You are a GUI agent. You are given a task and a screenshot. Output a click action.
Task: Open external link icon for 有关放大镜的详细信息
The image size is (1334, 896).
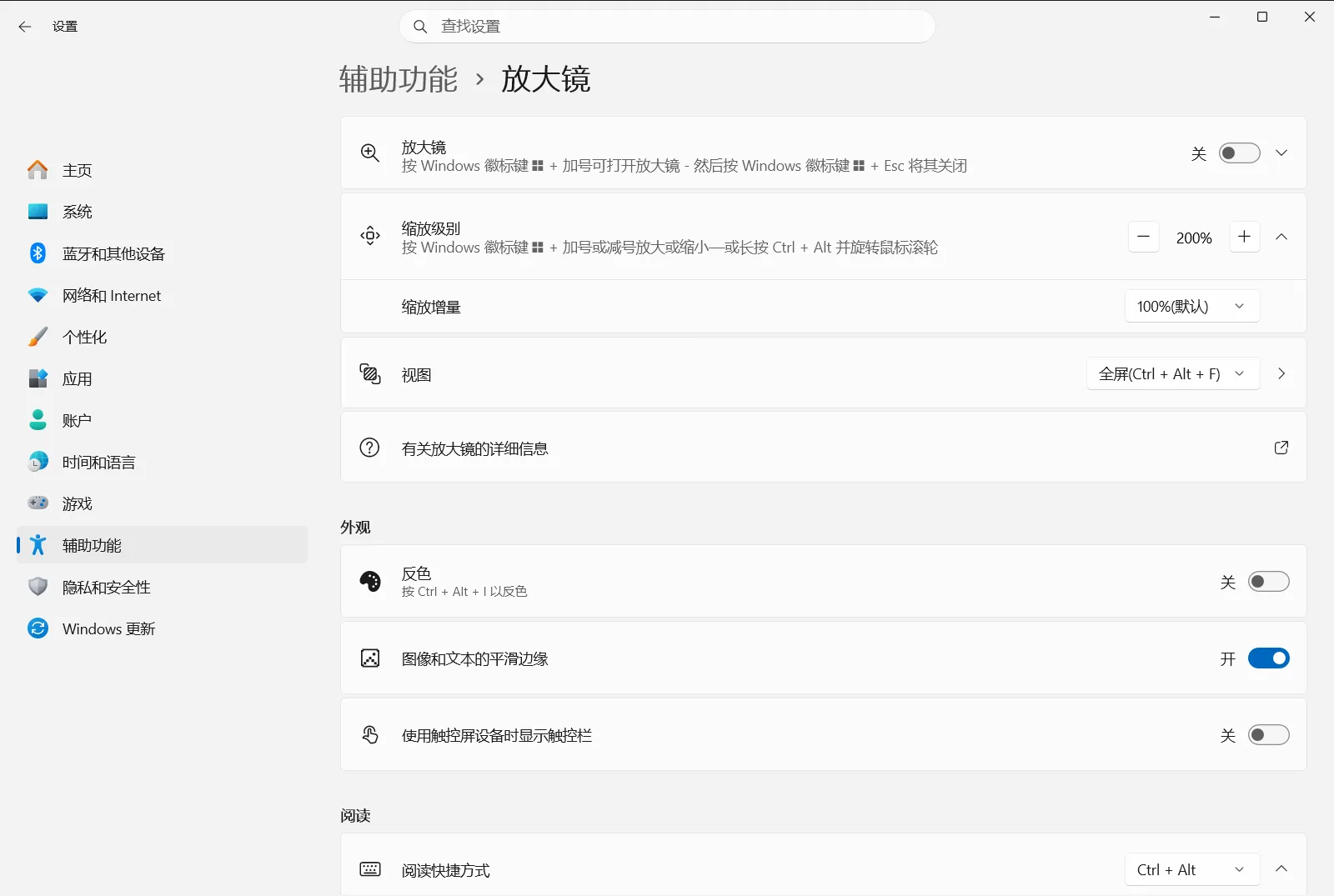pyautogui.click(x=1281, y=448)
